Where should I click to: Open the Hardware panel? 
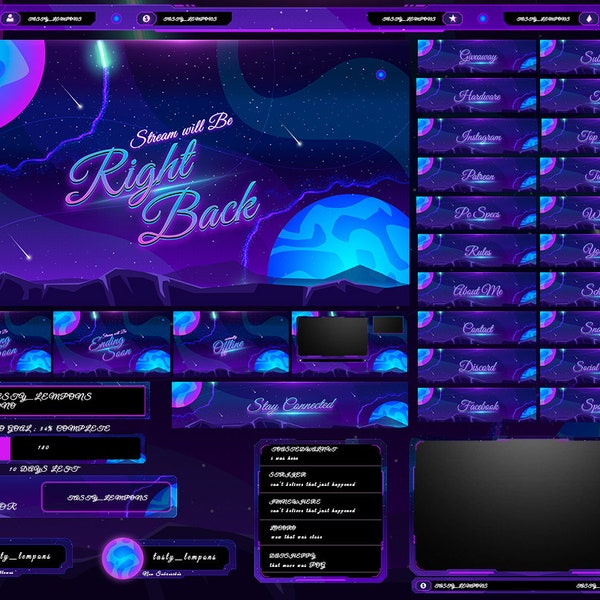[x=477, y=96]
